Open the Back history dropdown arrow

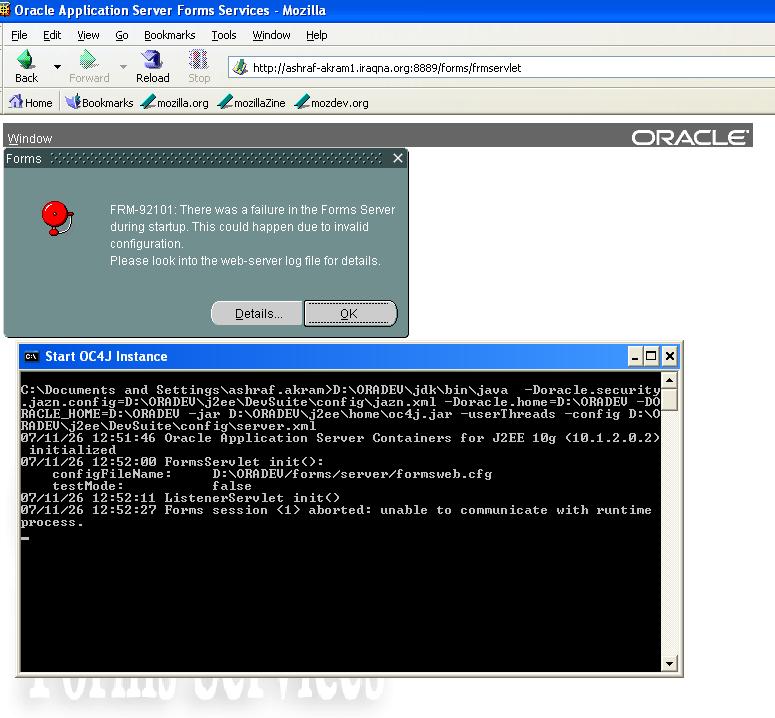coord(57,66)
